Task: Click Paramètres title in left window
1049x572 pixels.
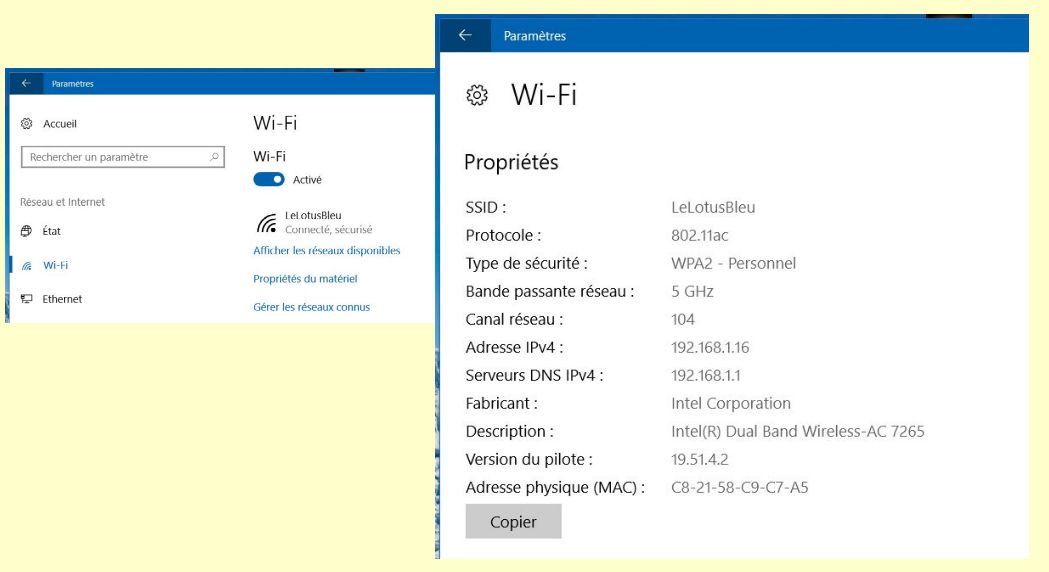Action: tap(72, 84)
